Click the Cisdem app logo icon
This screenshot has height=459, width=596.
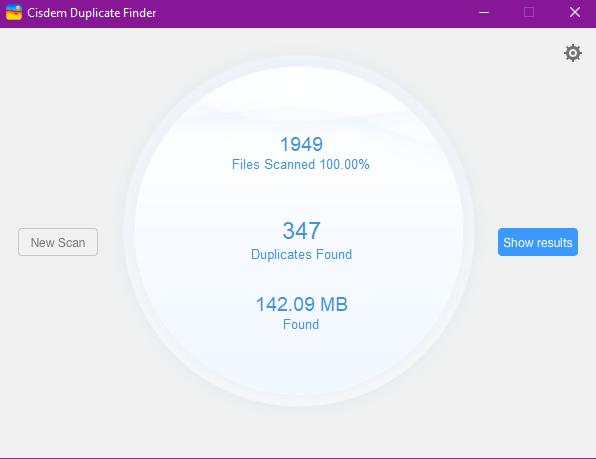pos(14,13)
